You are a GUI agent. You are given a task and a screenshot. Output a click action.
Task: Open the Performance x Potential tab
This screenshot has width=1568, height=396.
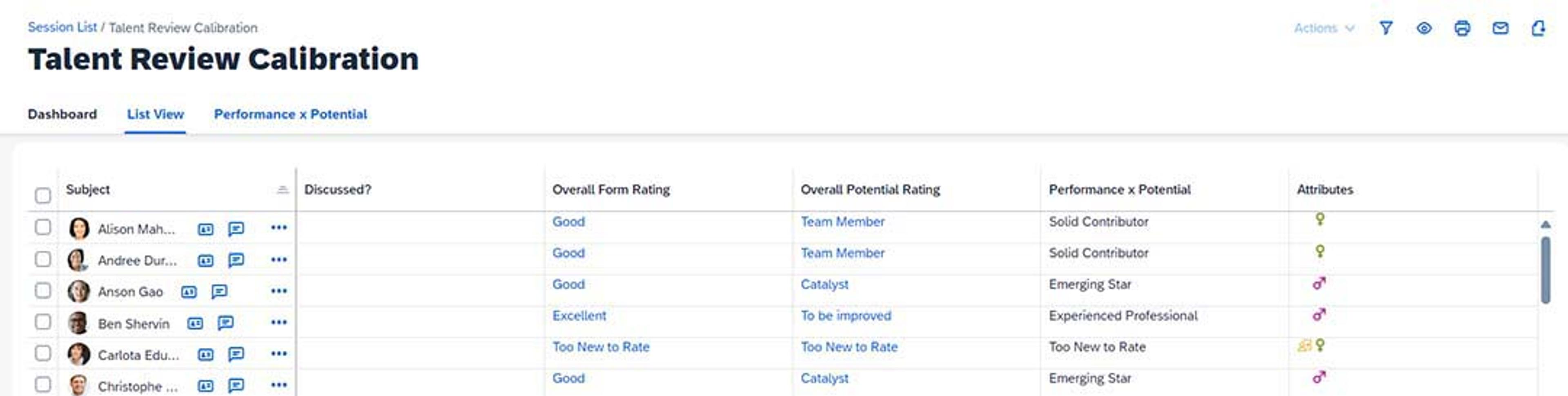click(x=290, y=114)
